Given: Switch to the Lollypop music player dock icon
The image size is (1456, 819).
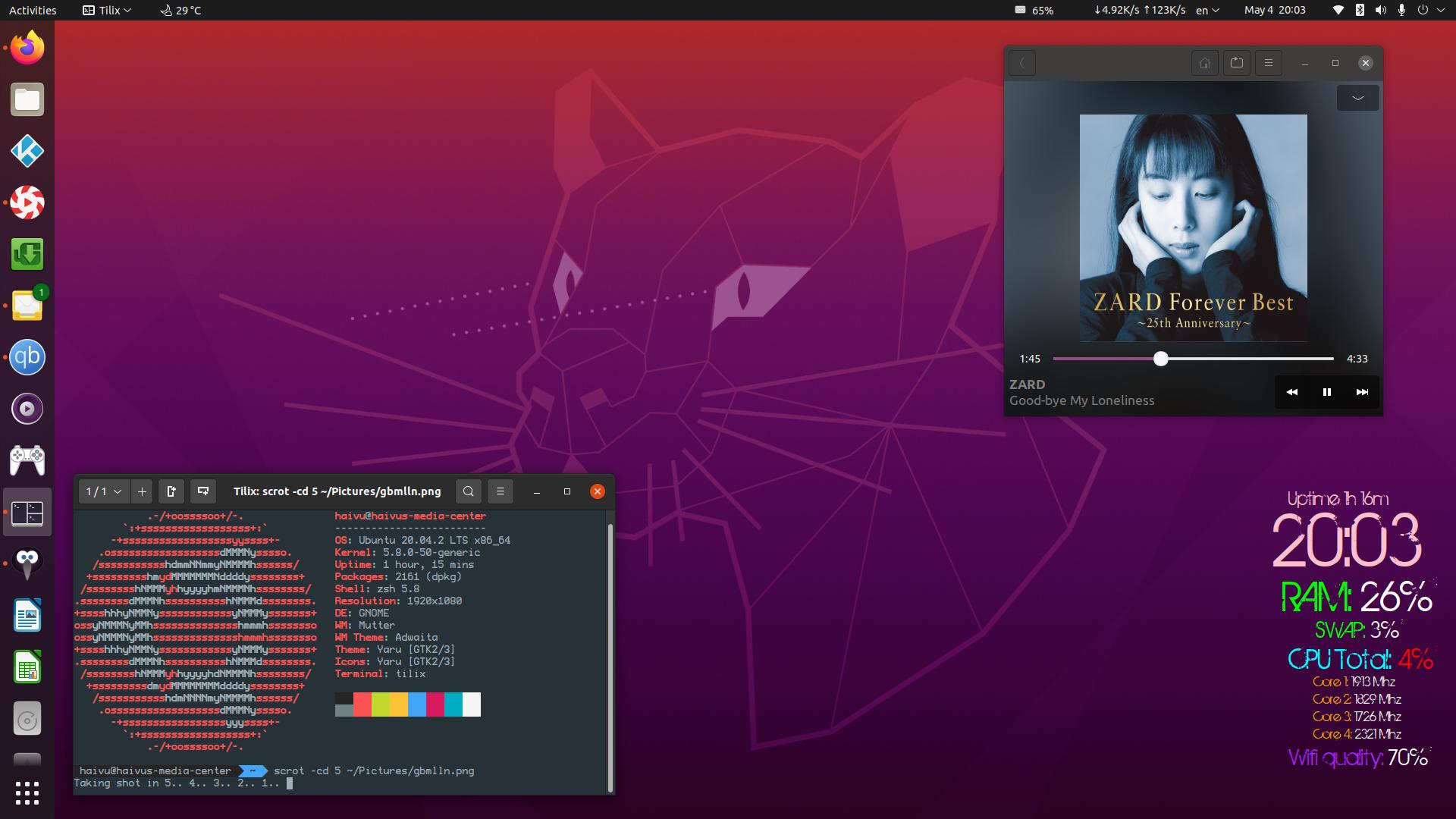Looking at the screenshot, I should [x=27, y=202].
